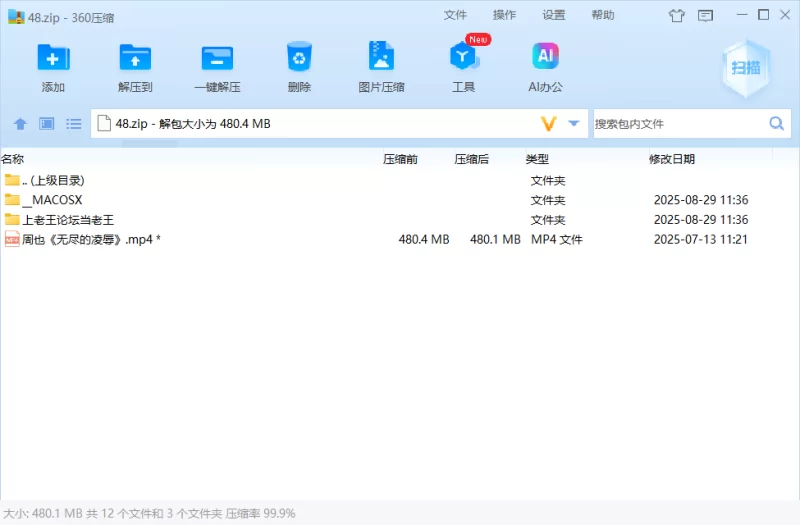
Task: Switch to list detail view mode
Action: (73, 123)
